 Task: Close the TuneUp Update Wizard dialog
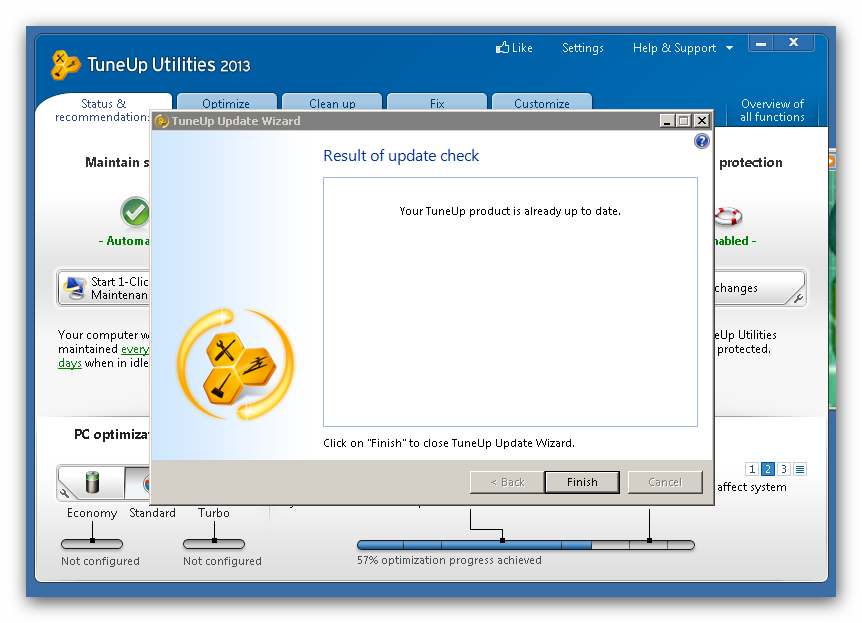point(701,121)
